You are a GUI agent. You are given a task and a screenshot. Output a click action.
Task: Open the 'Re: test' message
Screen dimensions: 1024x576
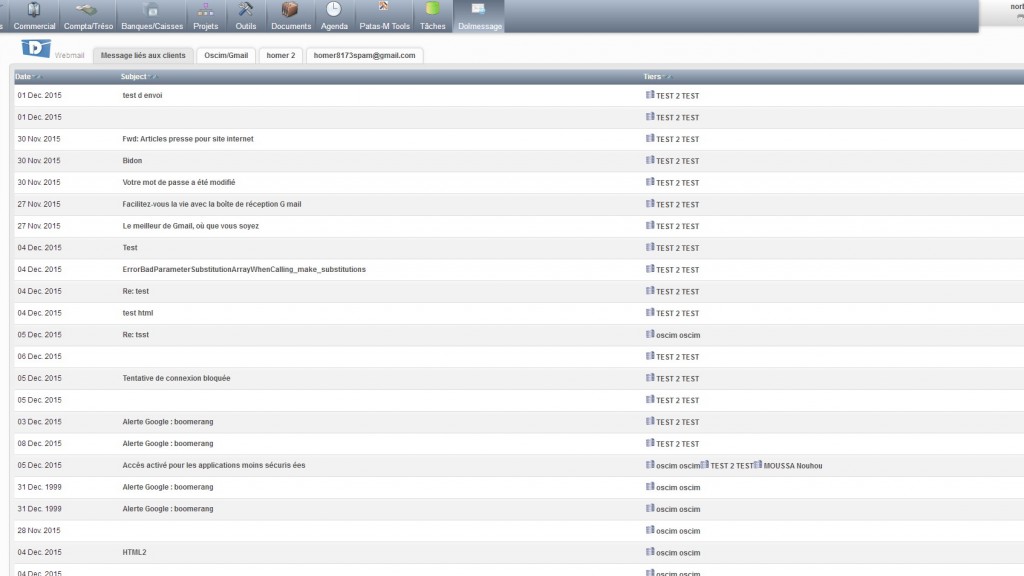[x=136, y=291]
